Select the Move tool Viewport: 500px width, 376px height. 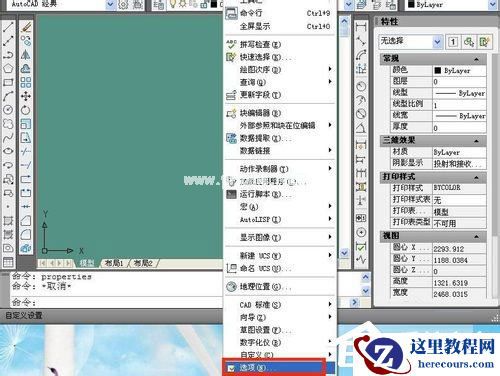pyautogui.click(x=26, y=96)
